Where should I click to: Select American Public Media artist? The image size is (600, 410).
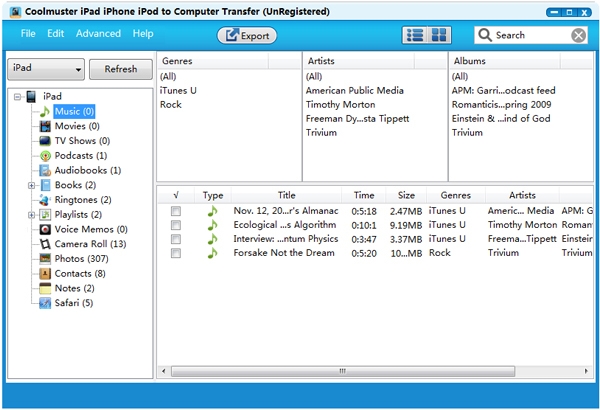point(354,91)
